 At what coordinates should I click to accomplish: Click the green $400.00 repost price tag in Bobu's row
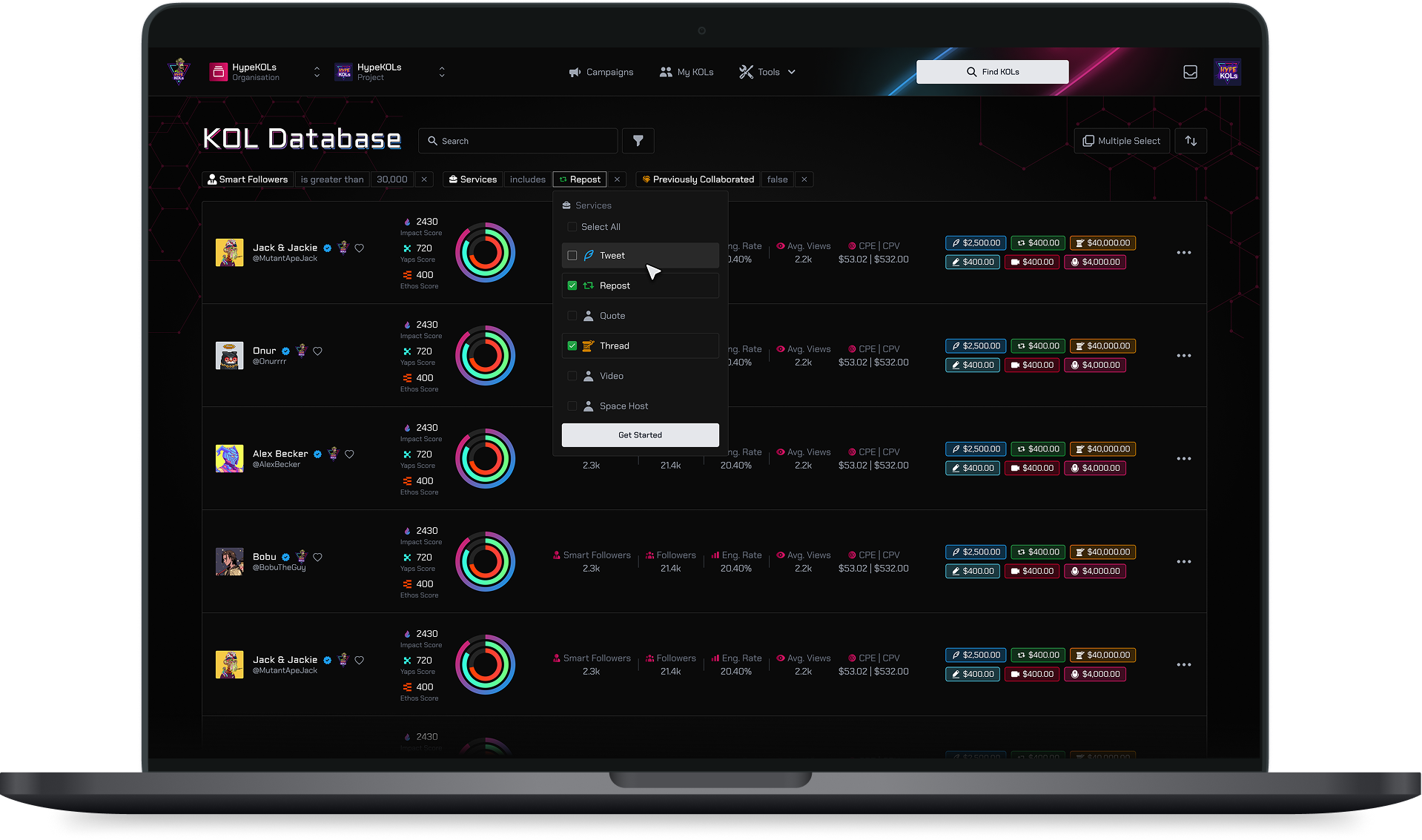tap(1038, 552)
